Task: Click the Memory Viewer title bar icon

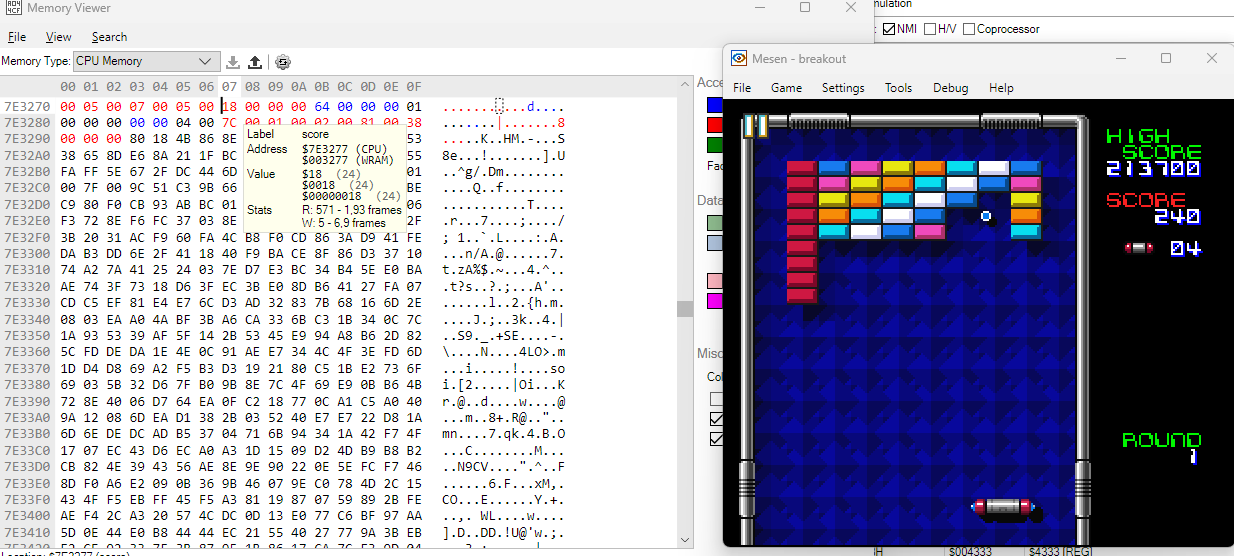Action: click(11, 8)
